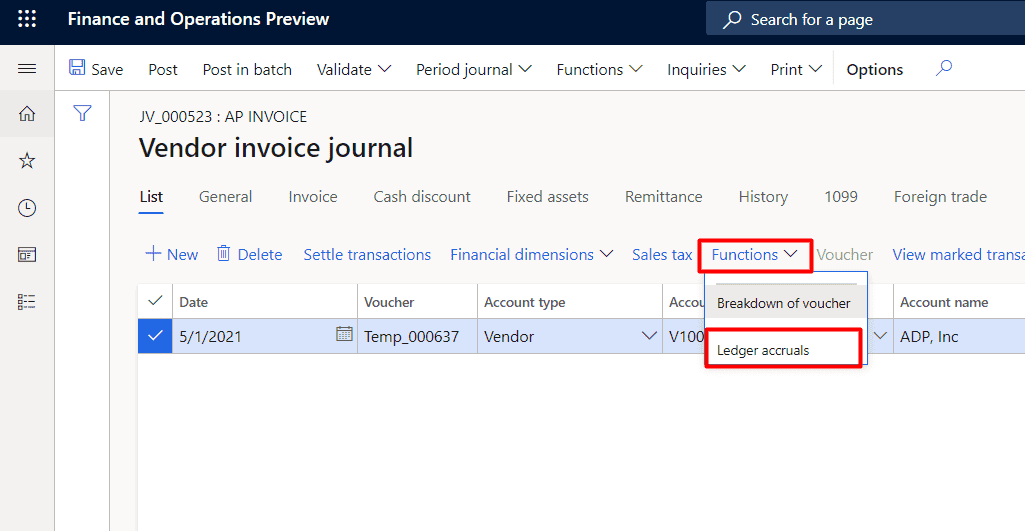The image size is (1025, 531).
Task: Open the app launcher waffle icon
Action: pyautogui.click(x=27, y=19)
